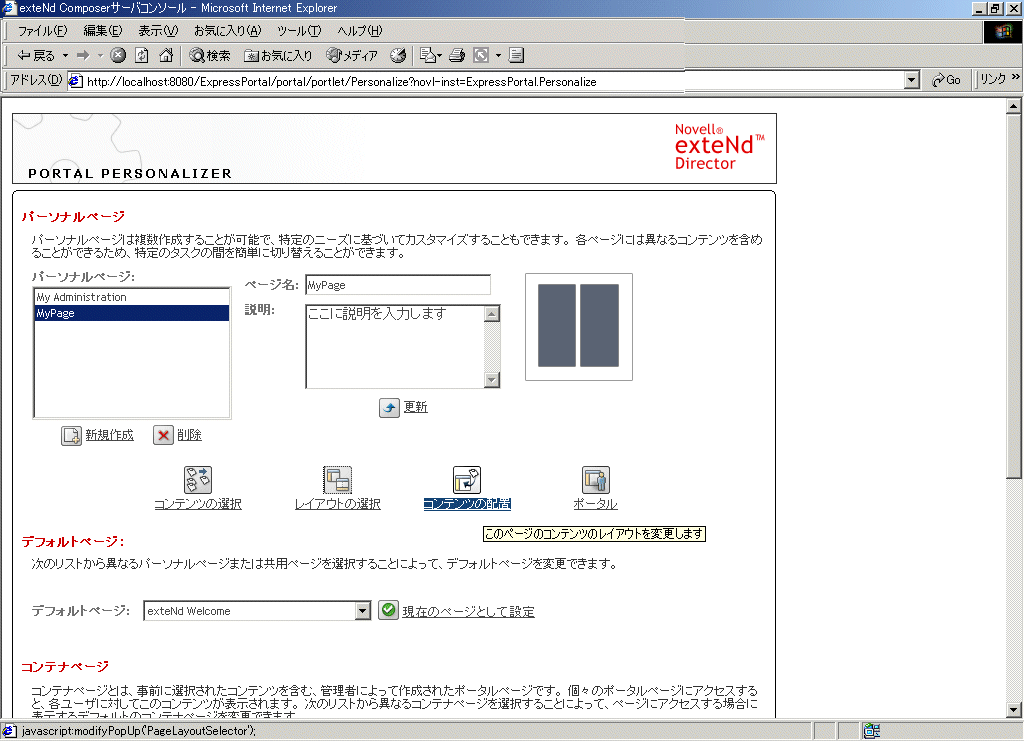Open the 表示(V) menu
Screen dimensions: 1024x741
(158, 31)
